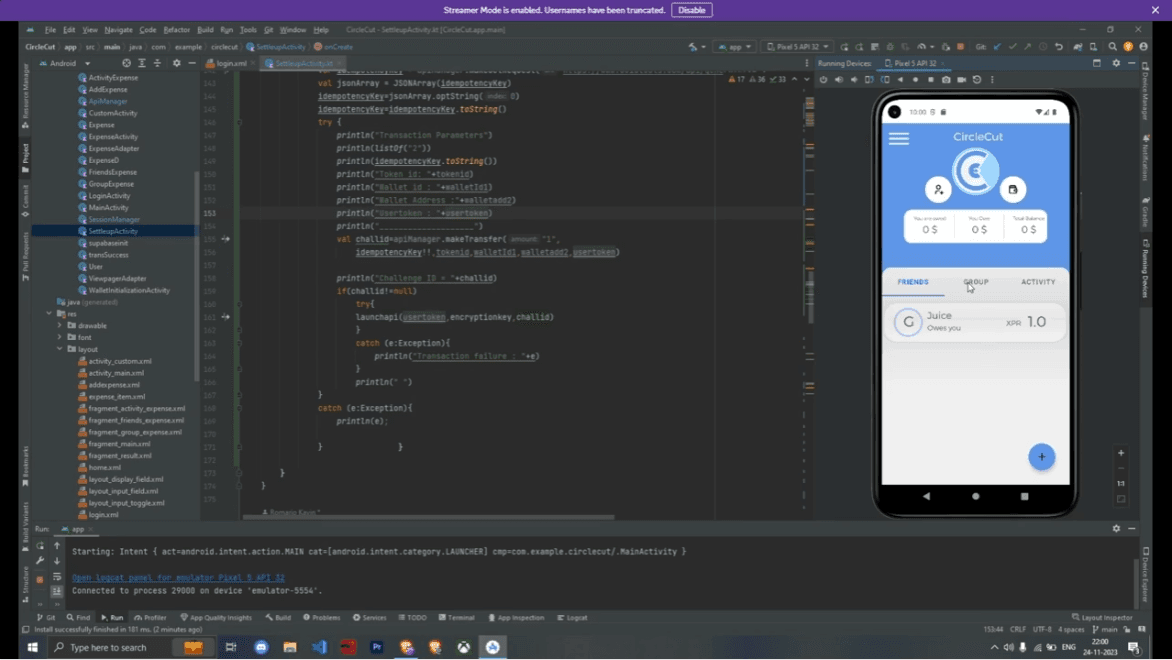
Task: Open Running Devices settings gear
Action: point(1116,64)
